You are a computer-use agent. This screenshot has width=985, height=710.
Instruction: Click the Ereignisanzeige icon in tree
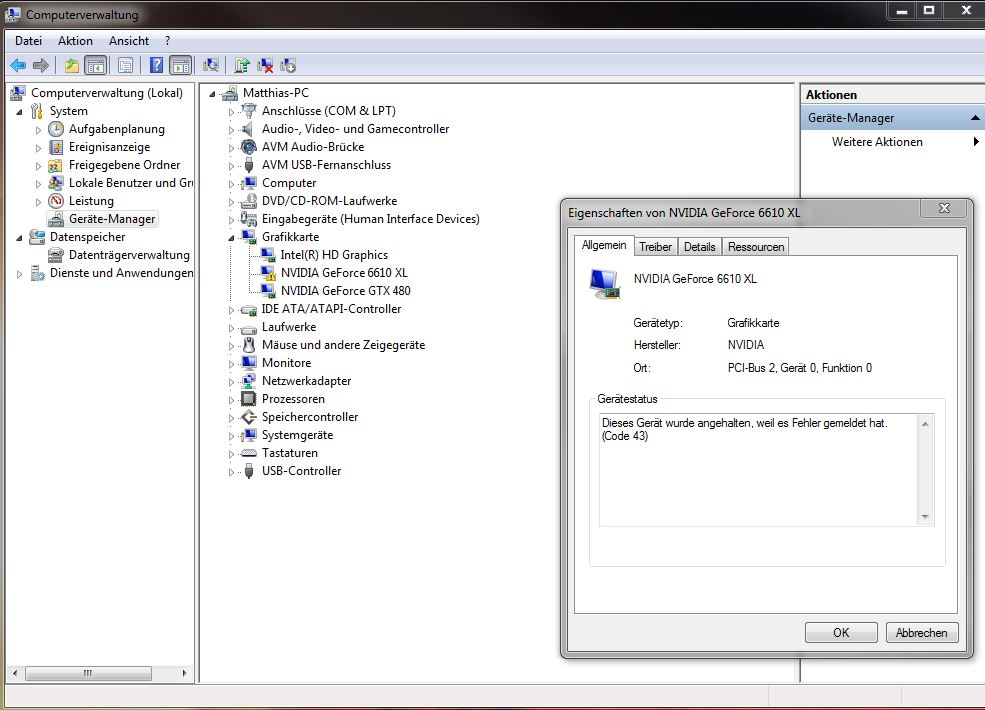(56, 147)
